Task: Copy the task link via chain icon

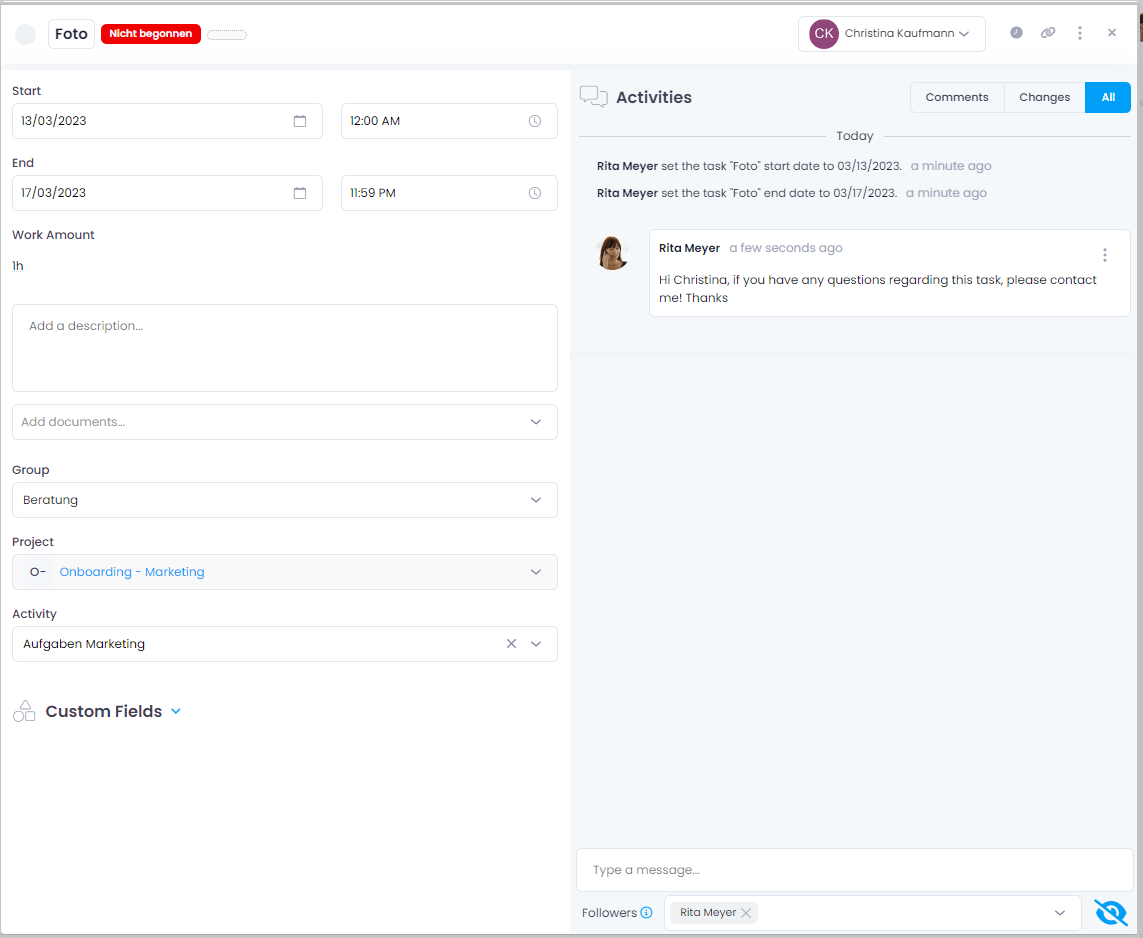Action: (1048, 33)
